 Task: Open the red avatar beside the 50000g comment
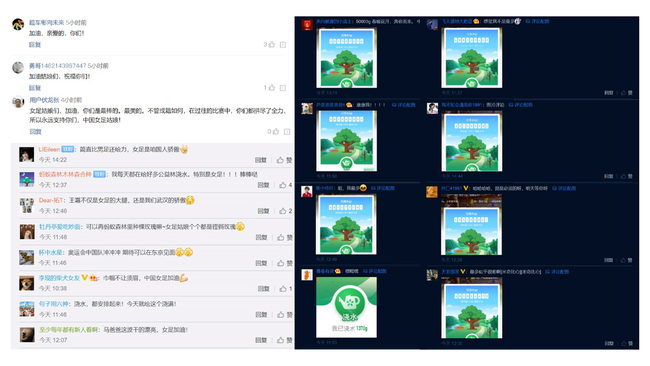pyautogui.click(x=307, y=25)
